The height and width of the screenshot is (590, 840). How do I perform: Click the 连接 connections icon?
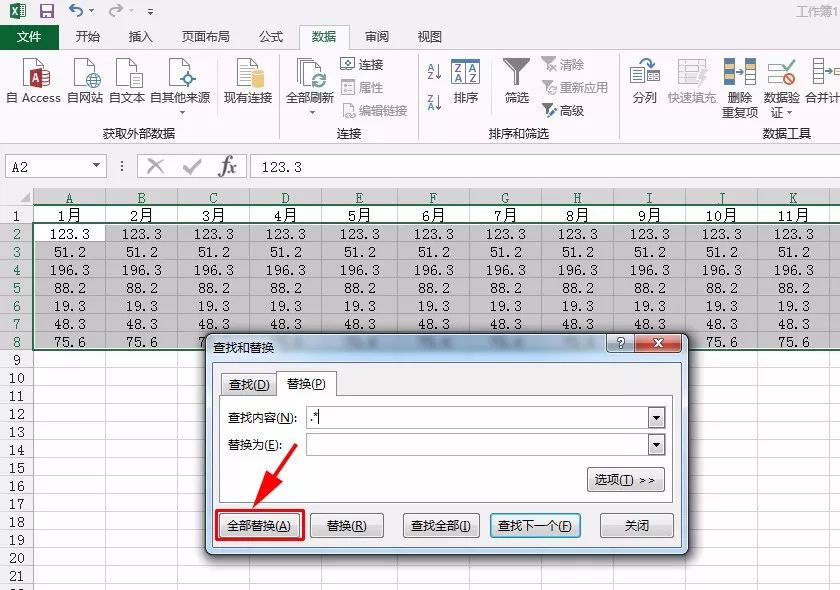click(x=347, y=64)
